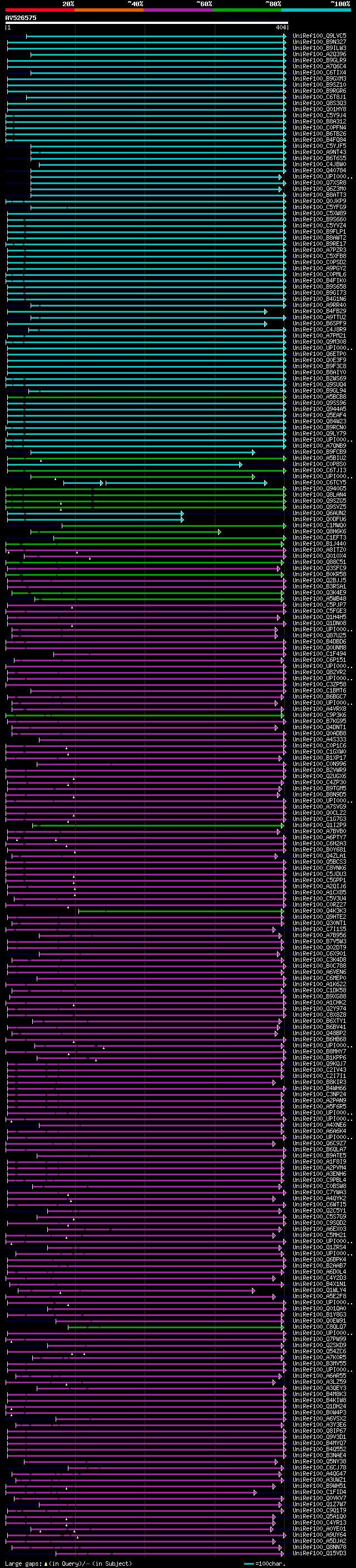Click hit UniRef100_B9F3C8
Image resolution: width=356 pixels, height=1568 pixels.
[319, 366]
